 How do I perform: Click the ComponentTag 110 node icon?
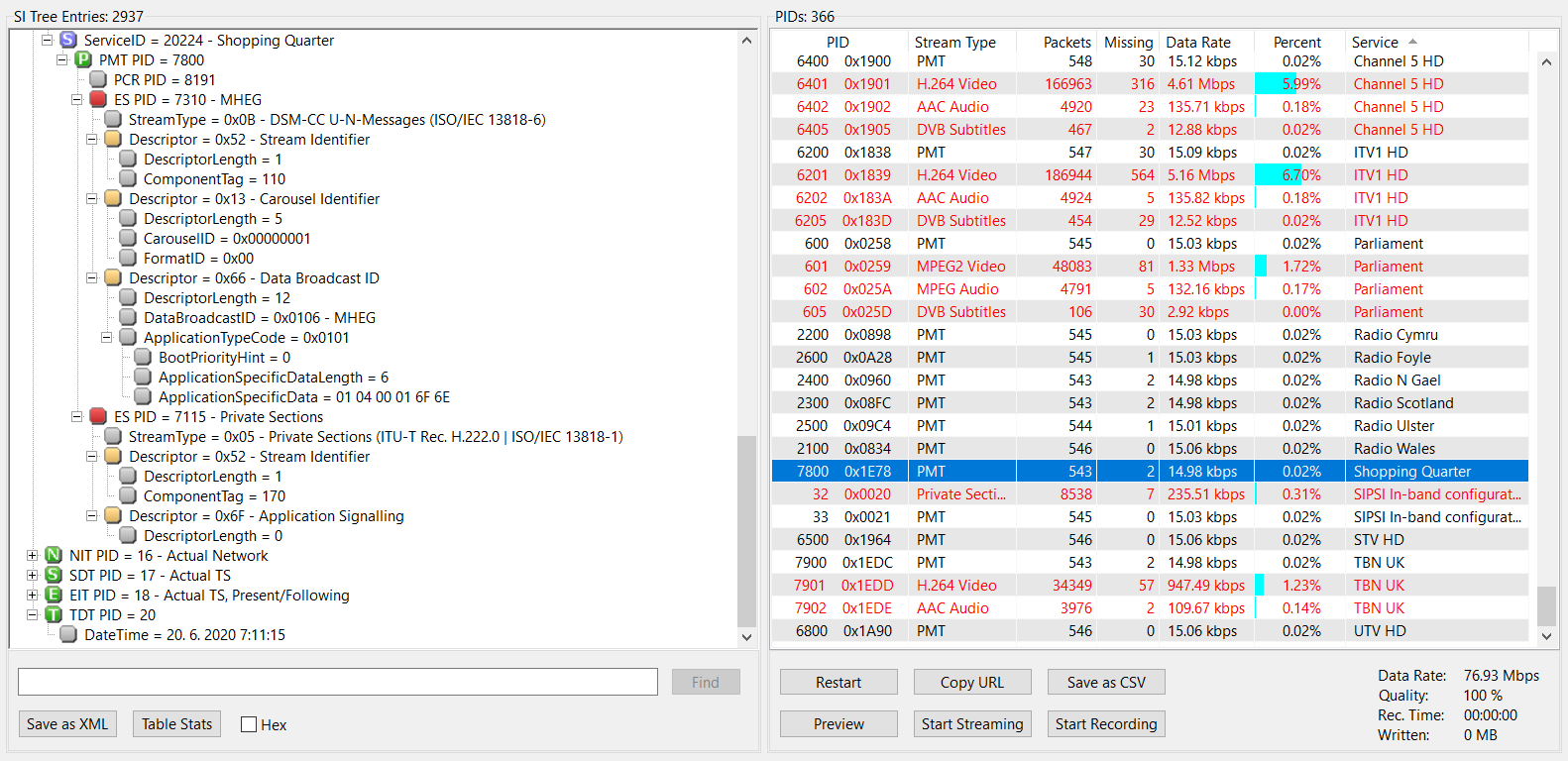[x=128, y=178]
